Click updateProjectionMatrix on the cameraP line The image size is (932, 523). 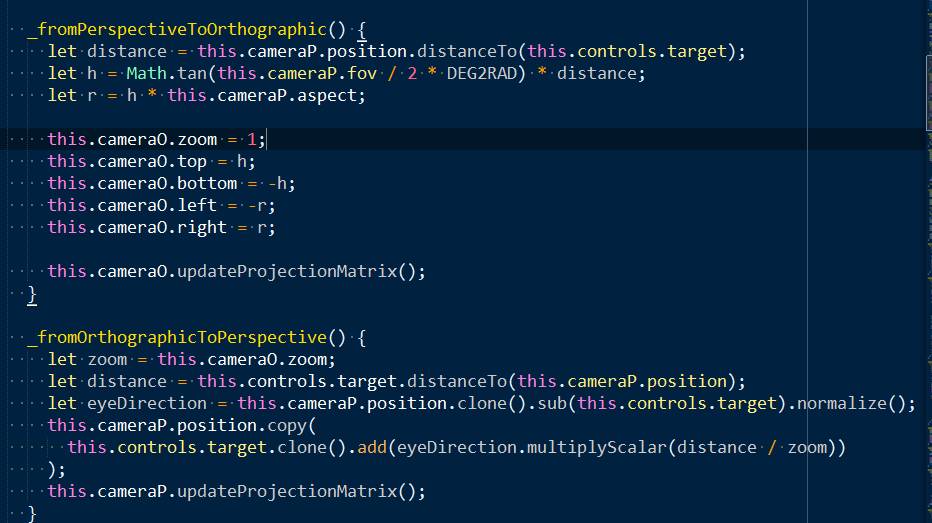pyautogui.click(x=287, y=492)
